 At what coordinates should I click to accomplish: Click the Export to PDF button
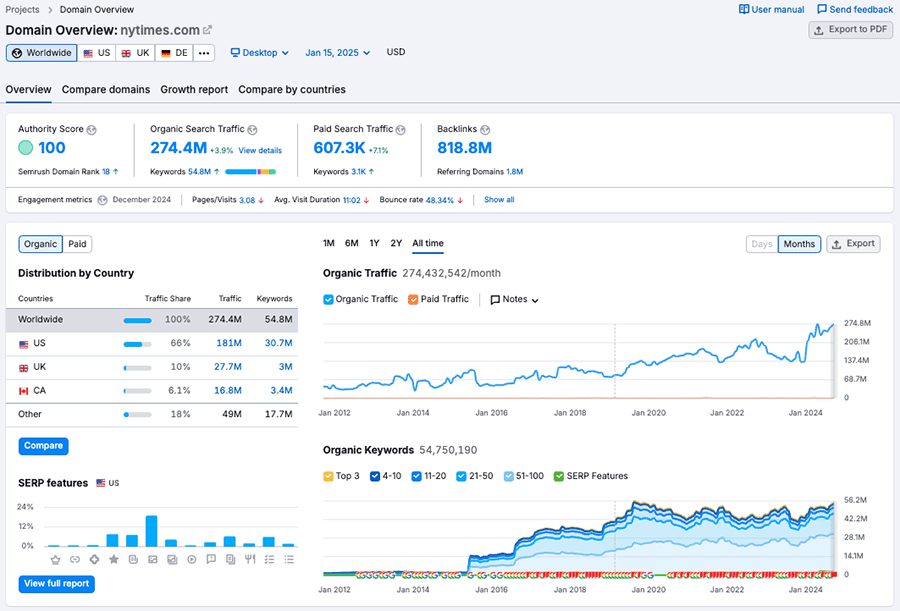point(851,29)
